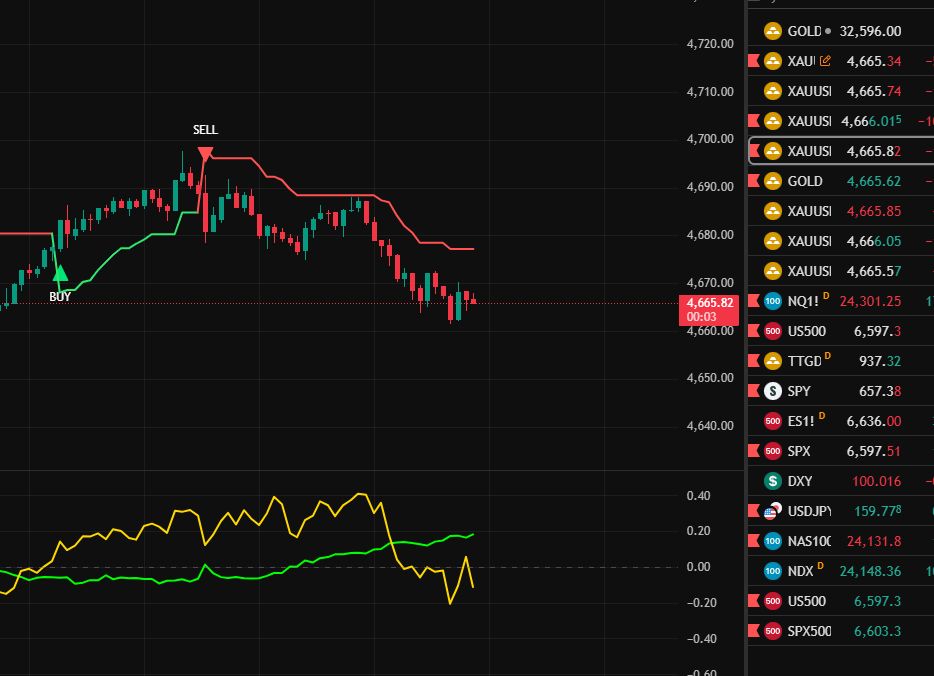This screenshot has height=676, width=934.
Task: Click the ES1! symbol logo
Action: tap(772, 421)
